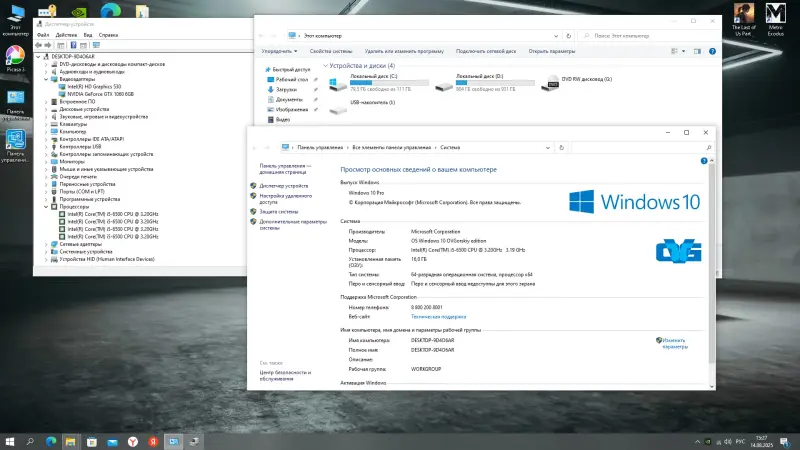Viewport: 800px width, 450px height.
Task: Open Picasa 3 desktop icon
Action: (x=15, y=59)
